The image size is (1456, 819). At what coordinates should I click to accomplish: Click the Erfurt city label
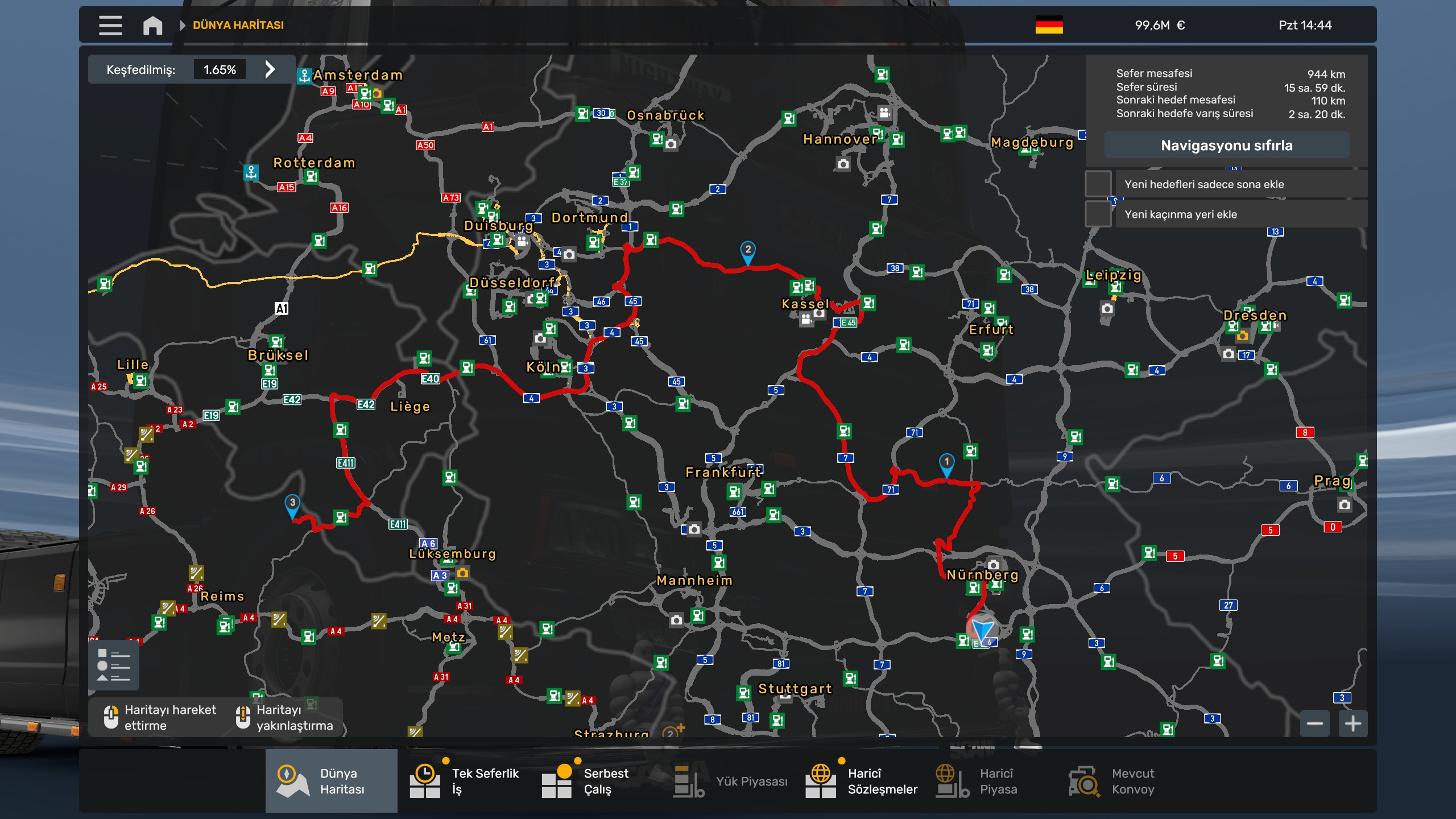(x=991, y=329)
